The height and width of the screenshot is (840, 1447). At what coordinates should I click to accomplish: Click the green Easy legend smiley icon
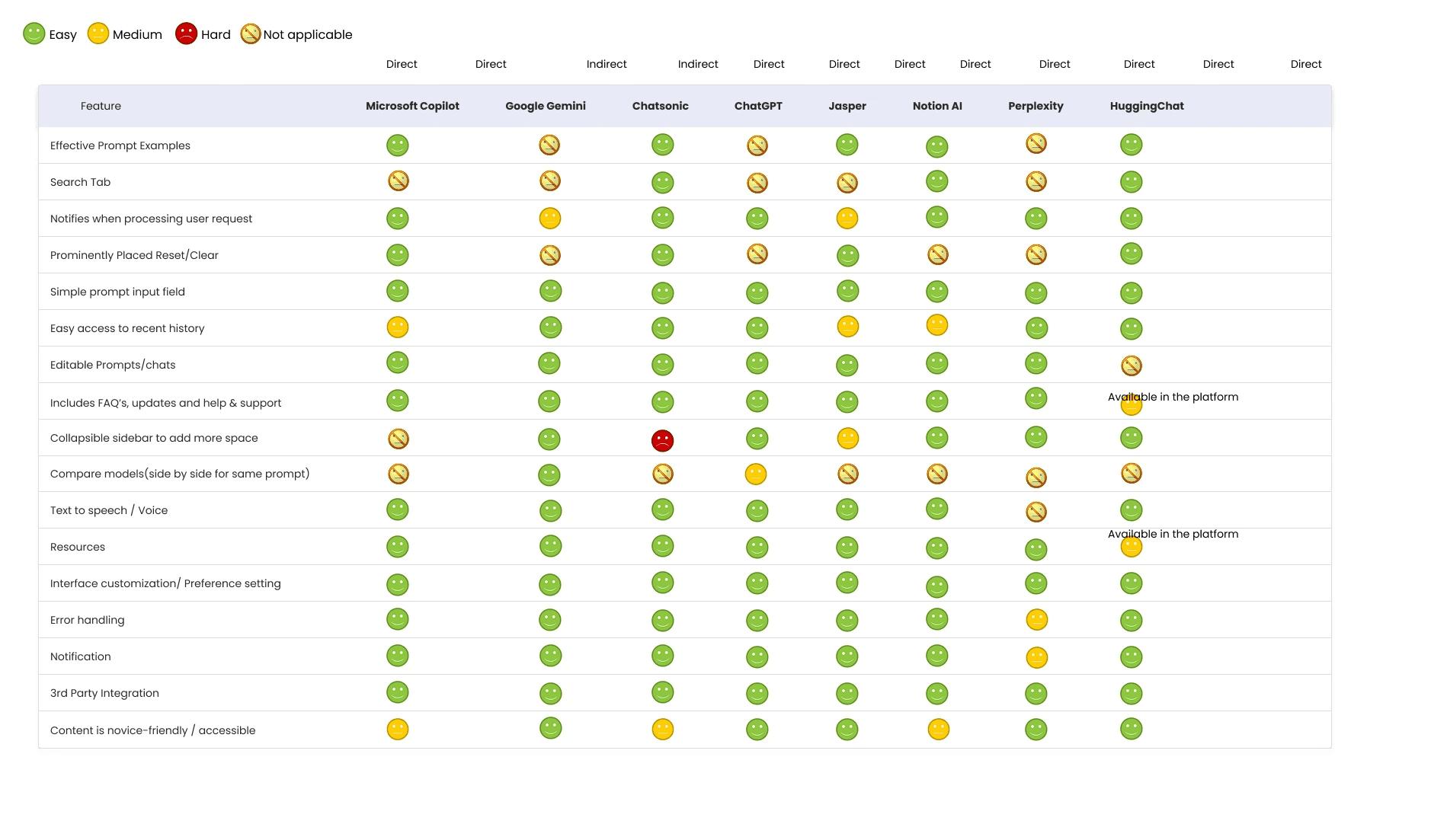34,34
